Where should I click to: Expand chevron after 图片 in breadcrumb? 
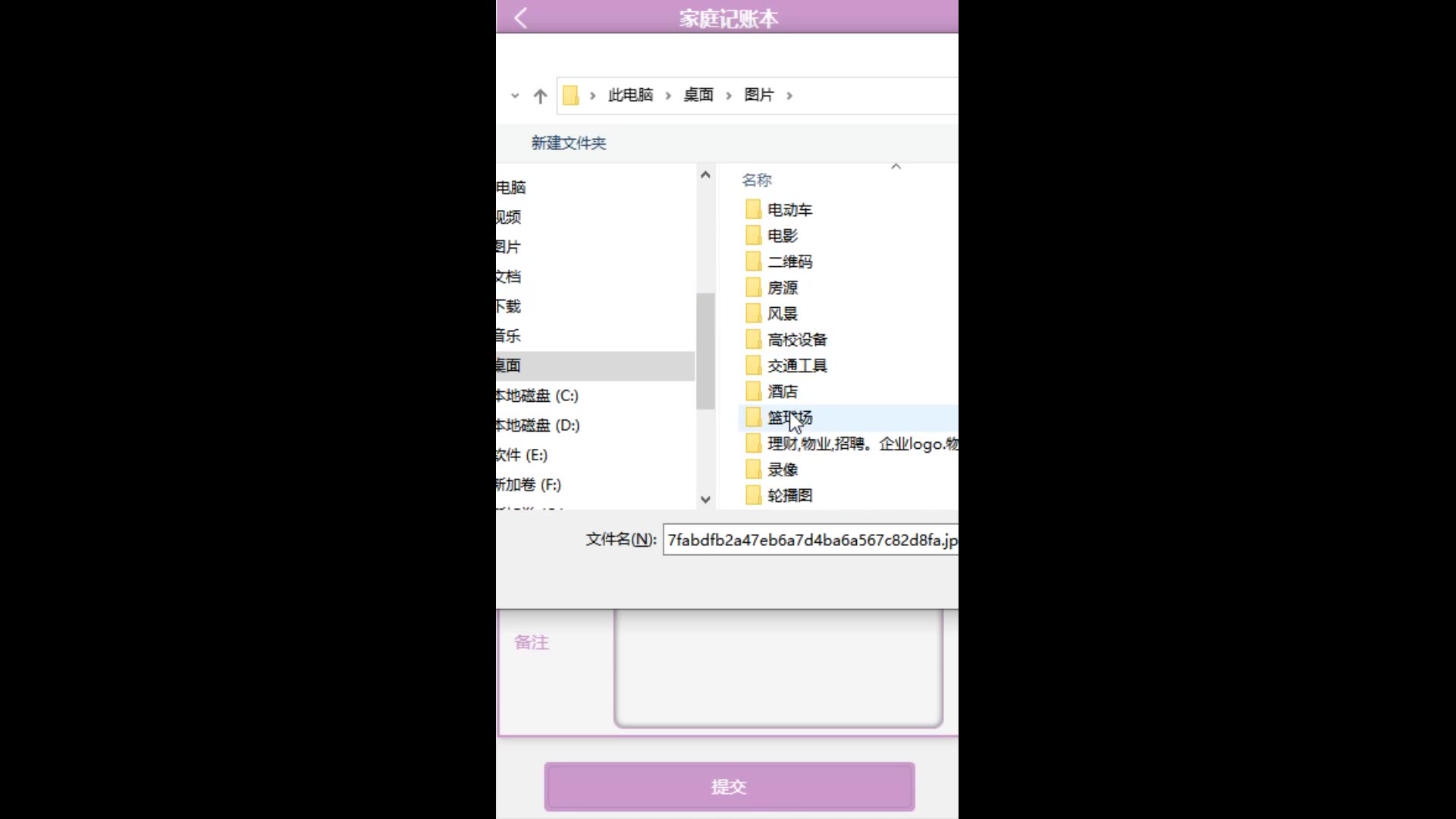pyautogui.click(x=789, y=96)
